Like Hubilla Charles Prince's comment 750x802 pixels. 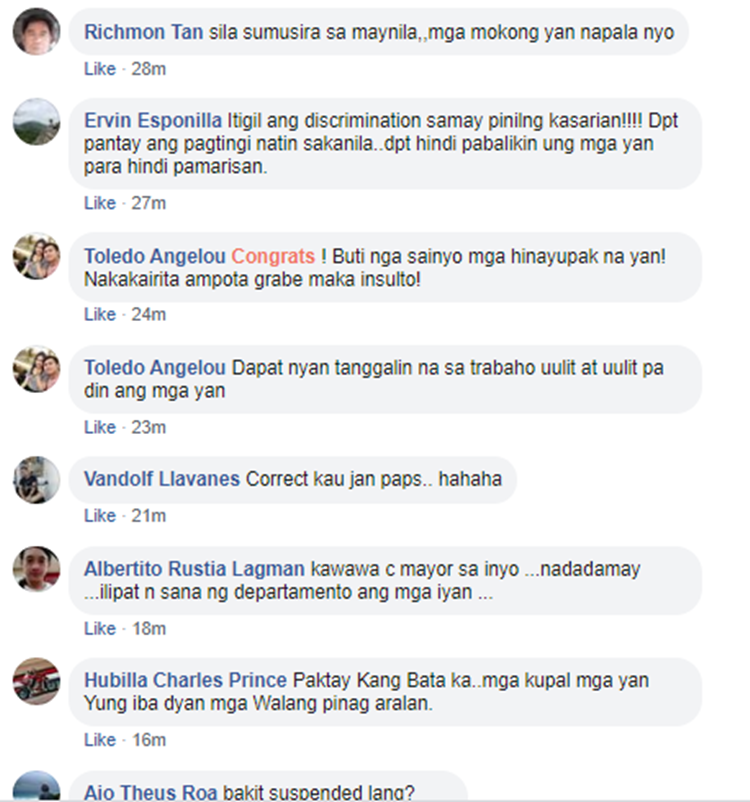[100, 740]
